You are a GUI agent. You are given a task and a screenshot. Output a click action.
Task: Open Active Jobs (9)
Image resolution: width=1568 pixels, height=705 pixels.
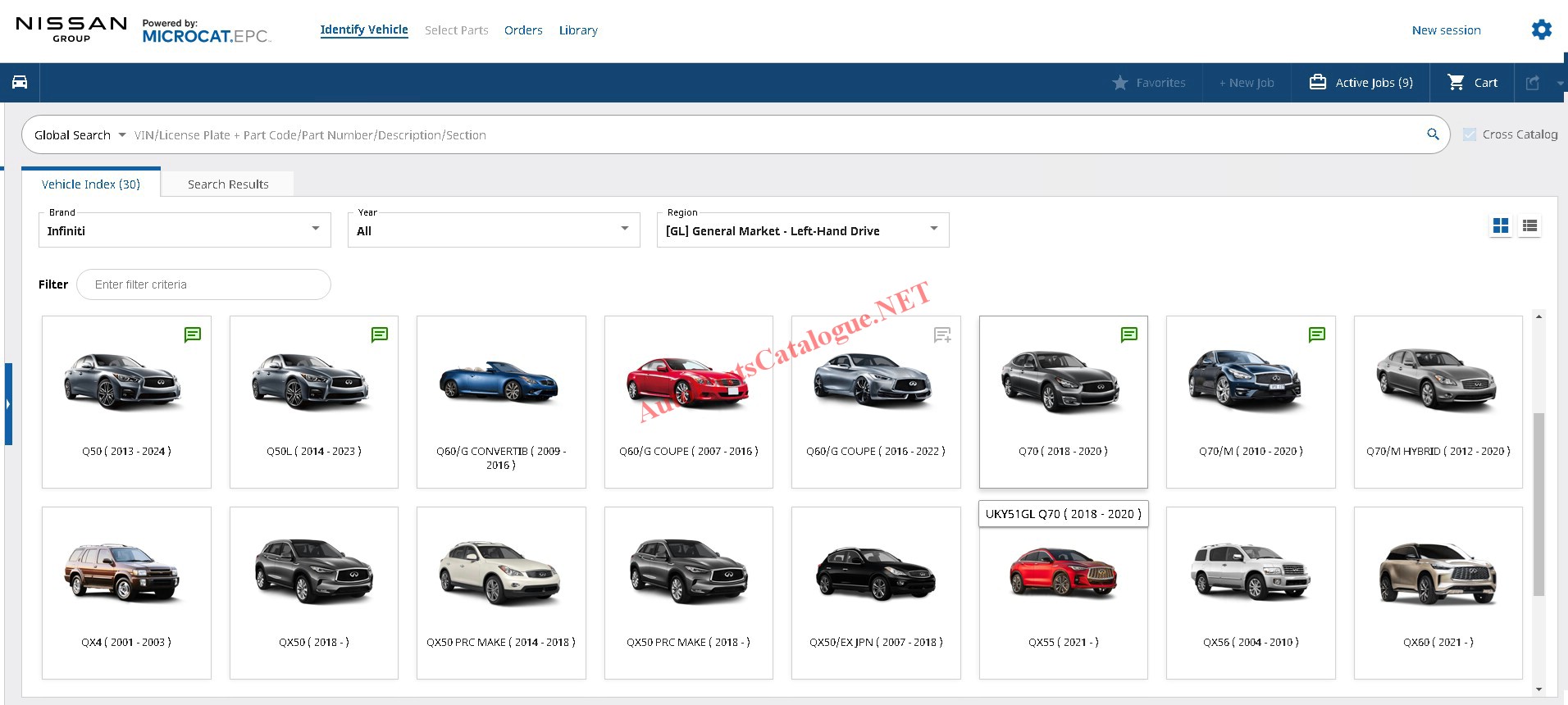(x=1361, y=83)
